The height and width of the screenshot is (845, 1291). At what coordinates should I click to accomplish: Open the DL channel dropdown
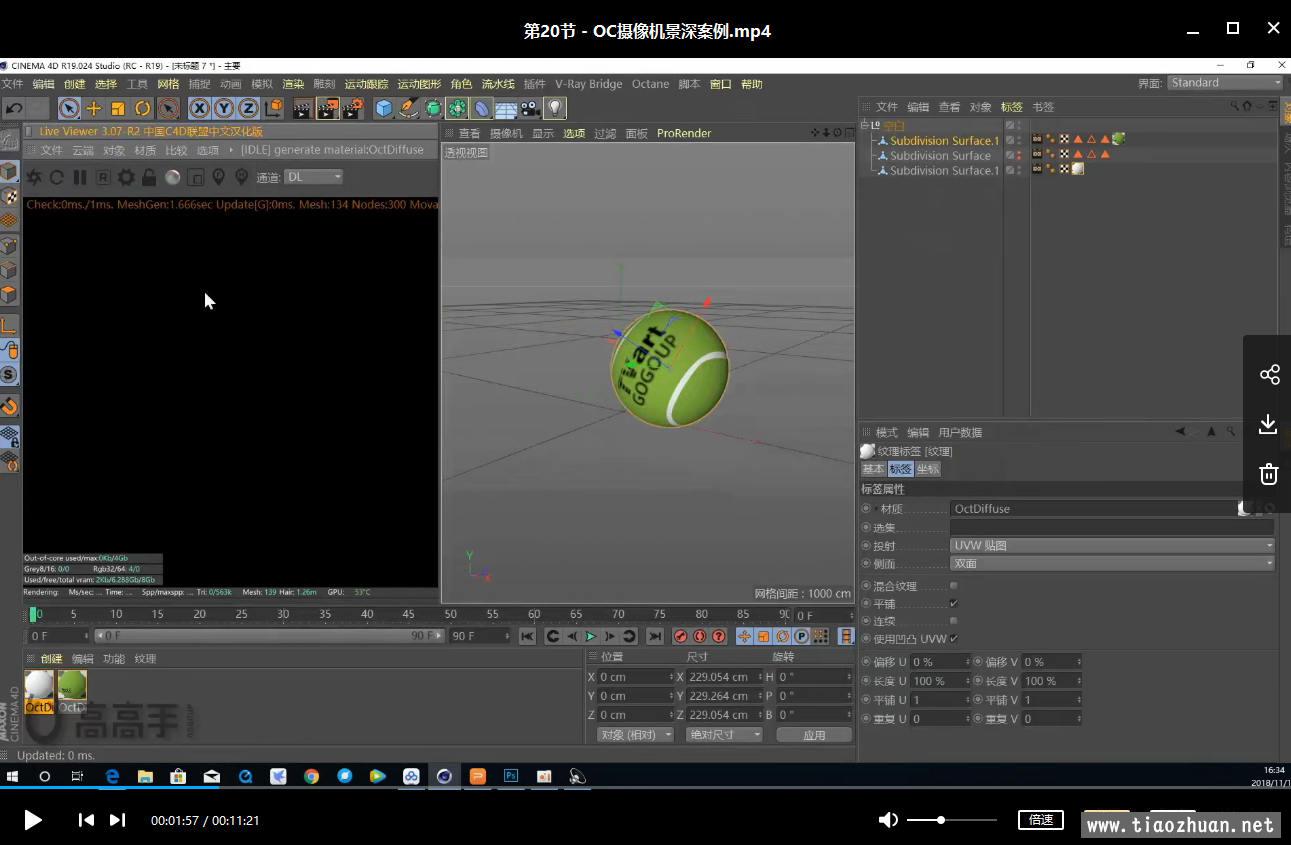tap(313, 177)
